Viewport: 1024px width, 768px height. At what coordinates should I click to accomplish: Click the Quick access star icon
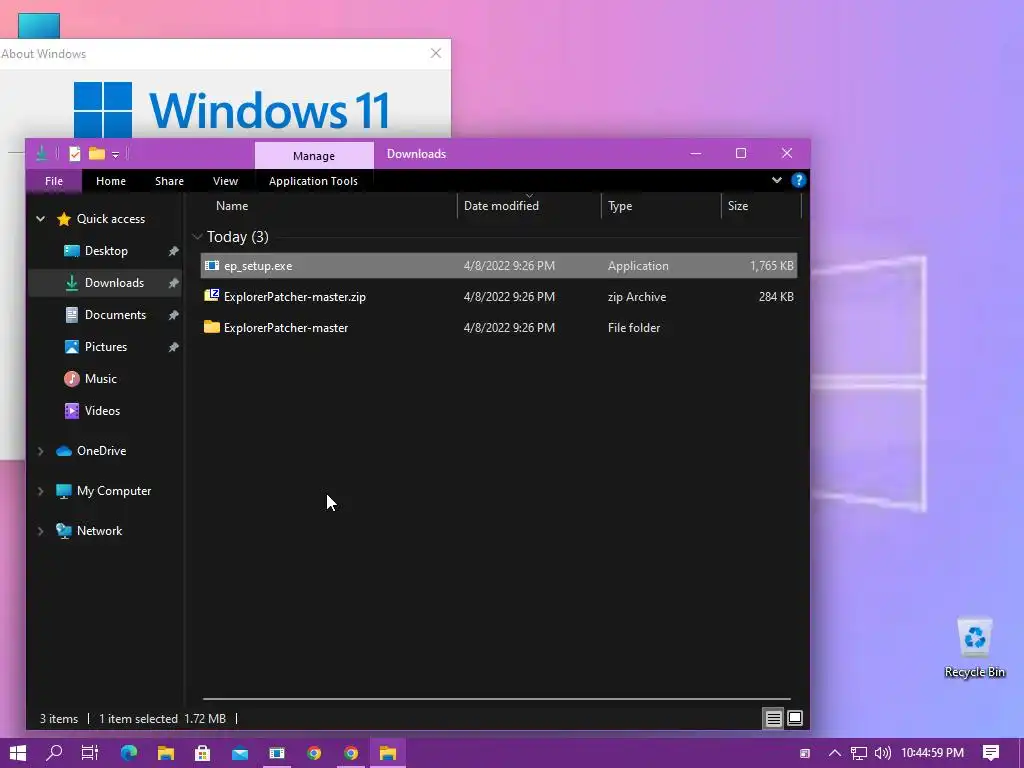63,219
